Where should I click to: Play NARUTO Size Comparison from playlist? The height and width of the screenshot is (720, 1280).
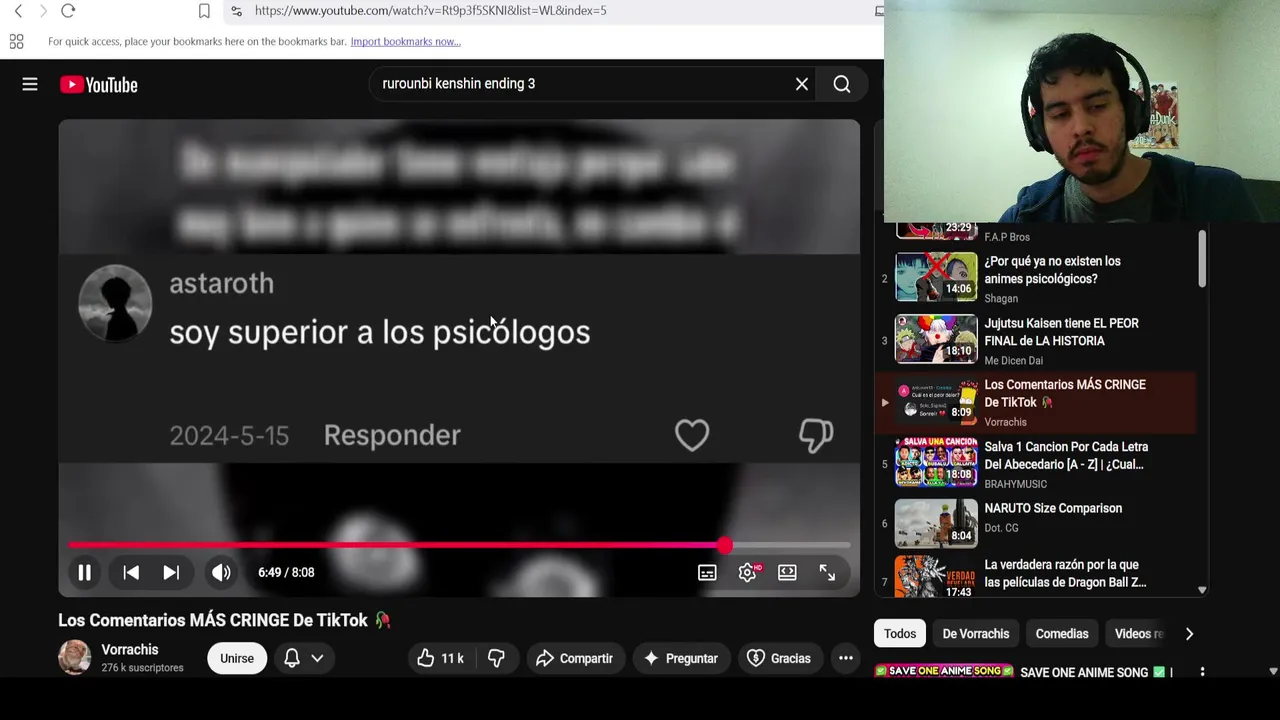(1035, 523)
